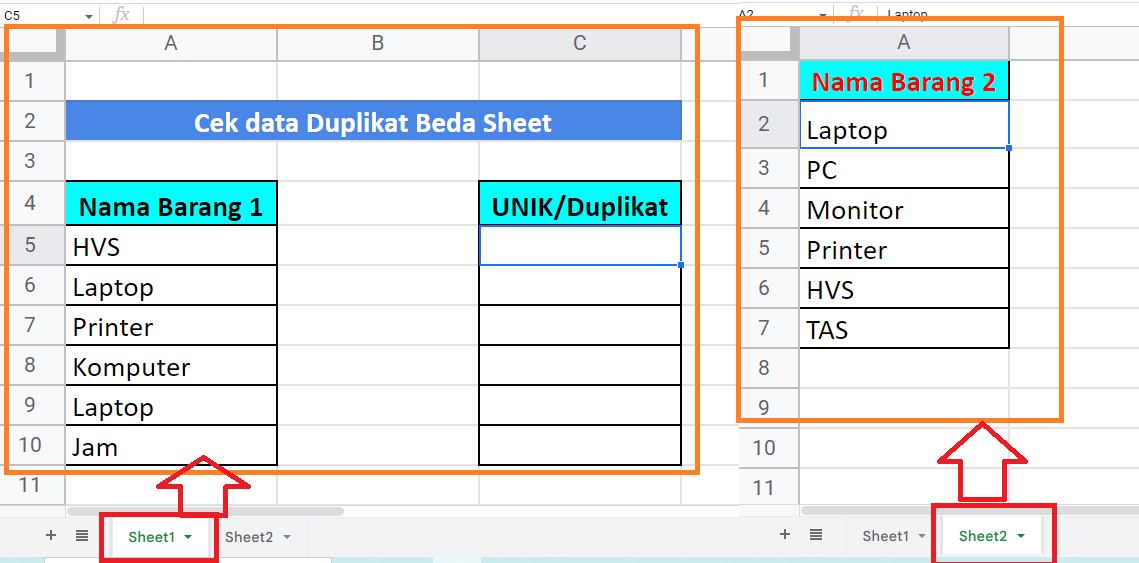The width and height of the screenshot is (1139, 563).
Task: Open active Sheet2 tab menu arrow, Nama Barang 2 pane
Action: point(1021,536)
